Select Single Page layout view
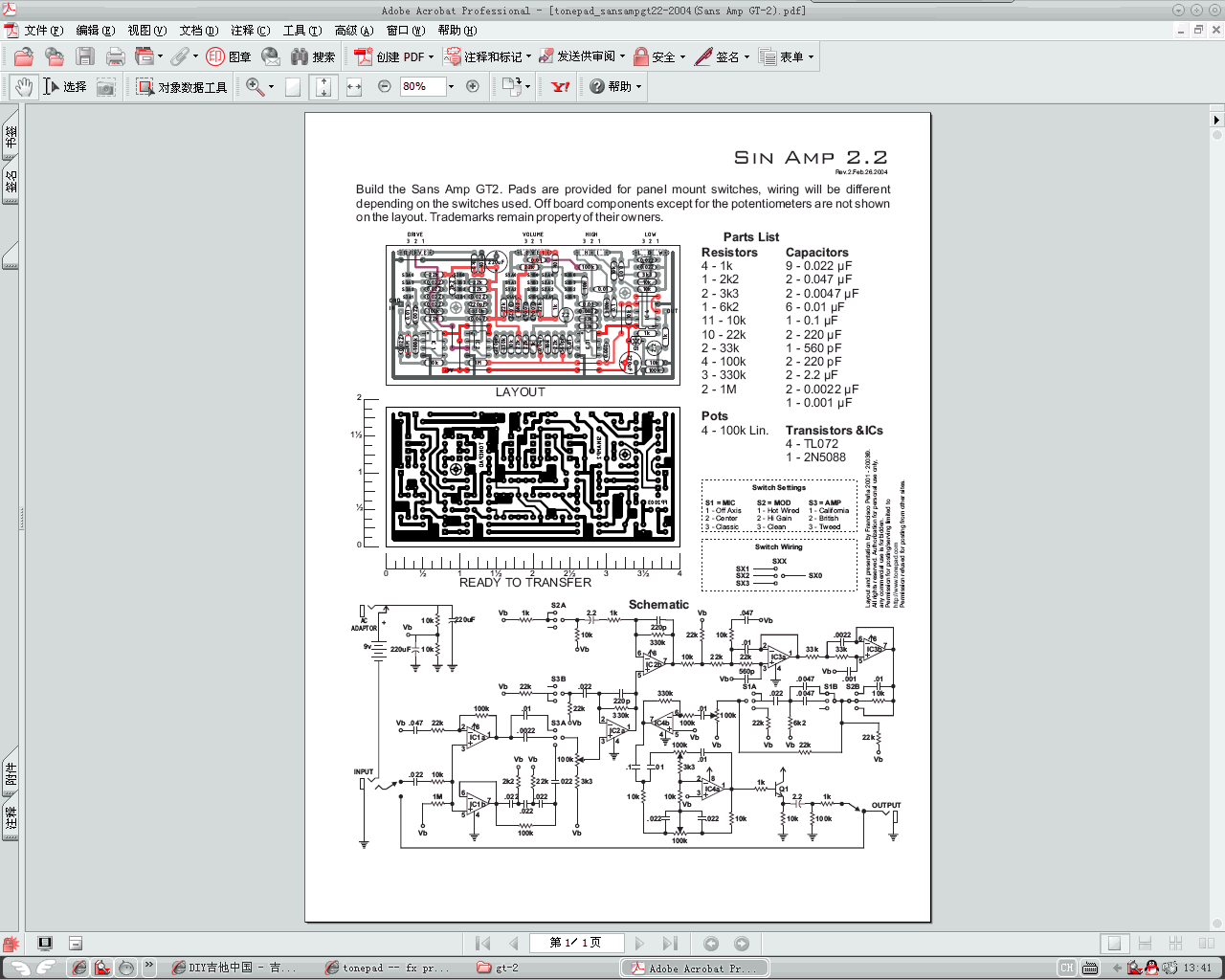Viewport: 1225px width, 980px height. 1114,944
